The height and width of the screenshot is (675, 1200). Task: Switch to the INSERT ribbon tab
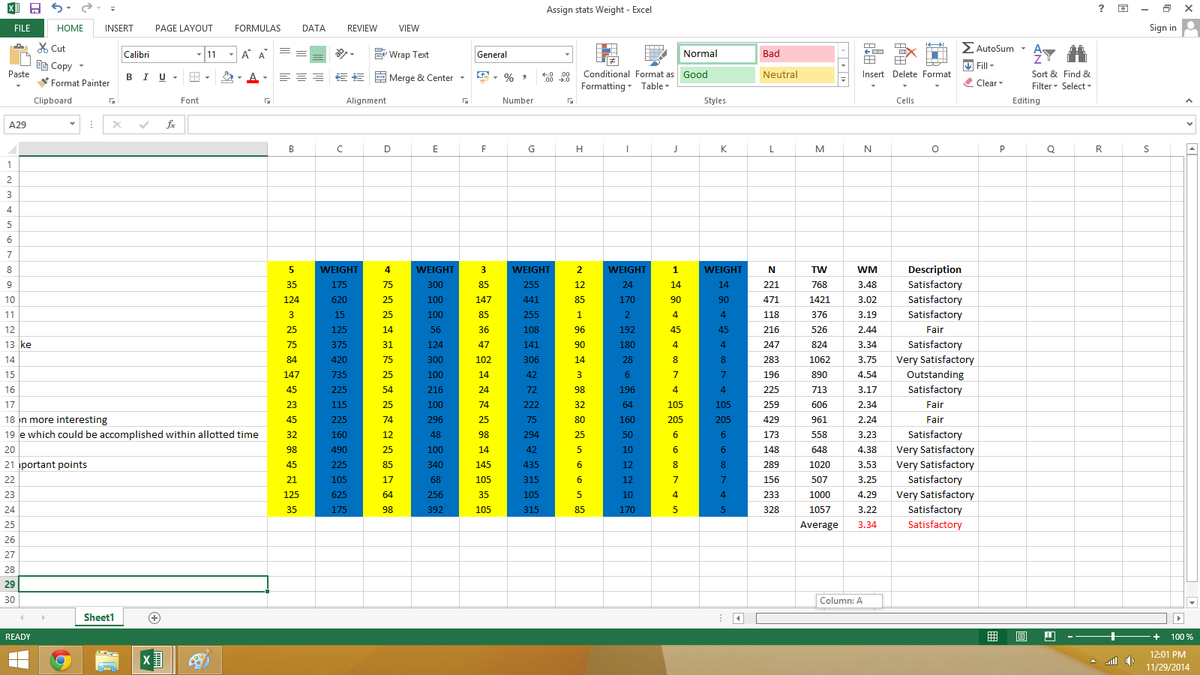pos(120,28)
